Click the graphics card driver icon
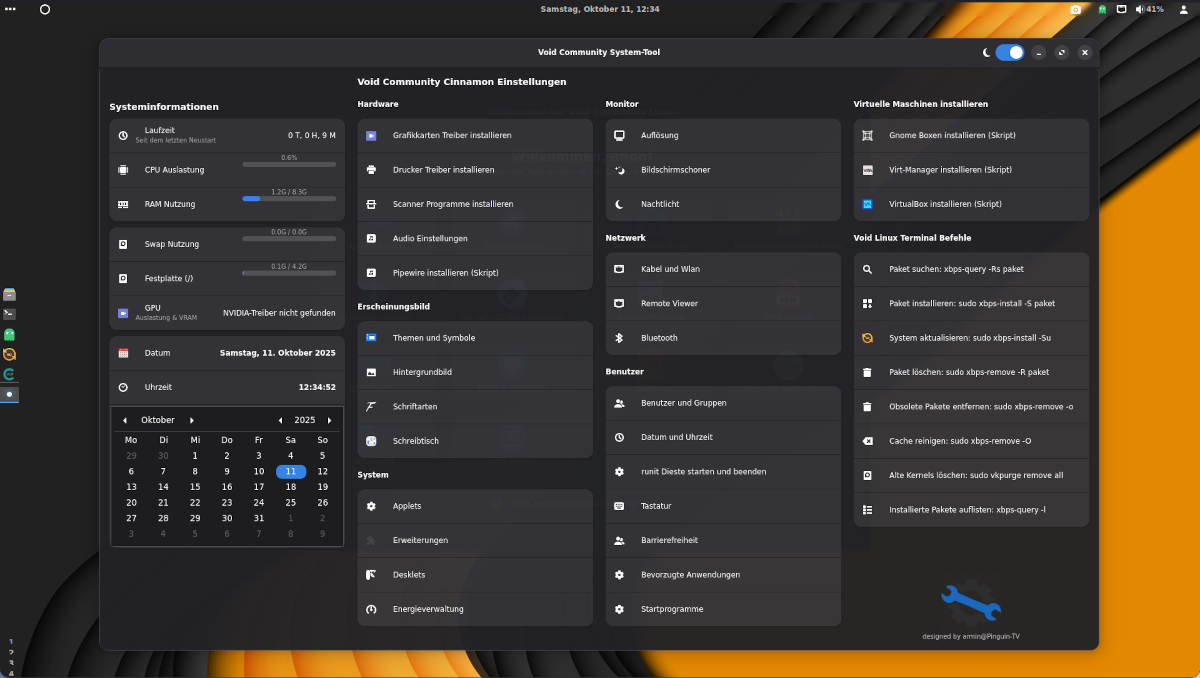 click(371, 136)
